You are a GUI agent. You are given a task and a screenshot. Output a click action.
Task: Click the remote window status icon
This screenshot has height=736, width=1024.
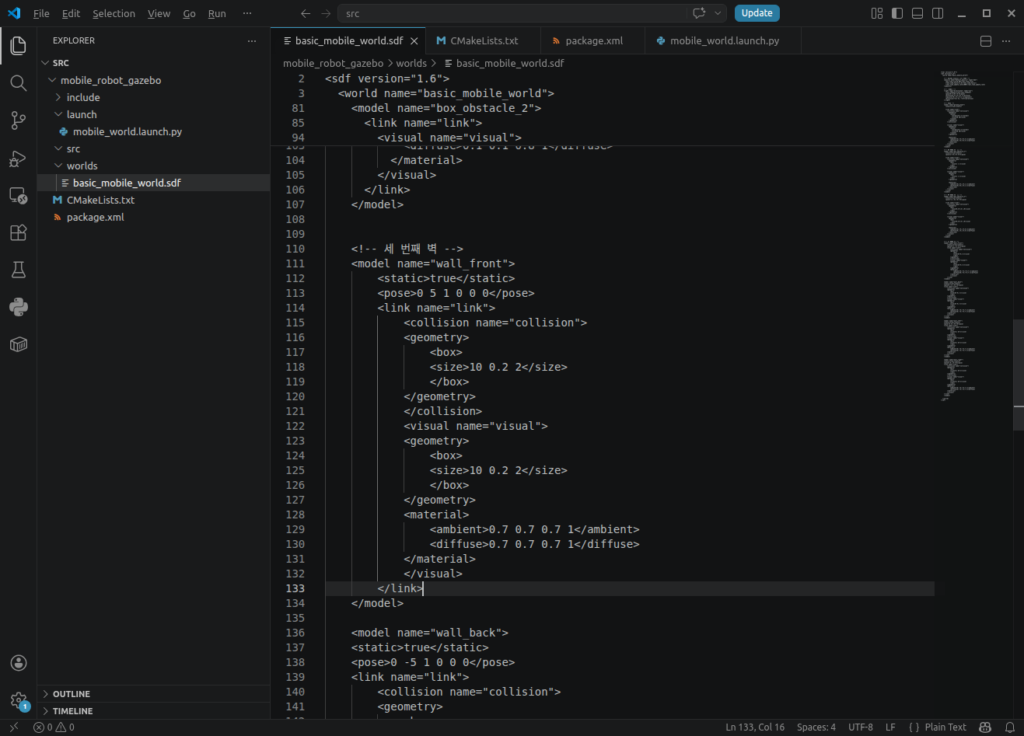(x=14, y=727)
